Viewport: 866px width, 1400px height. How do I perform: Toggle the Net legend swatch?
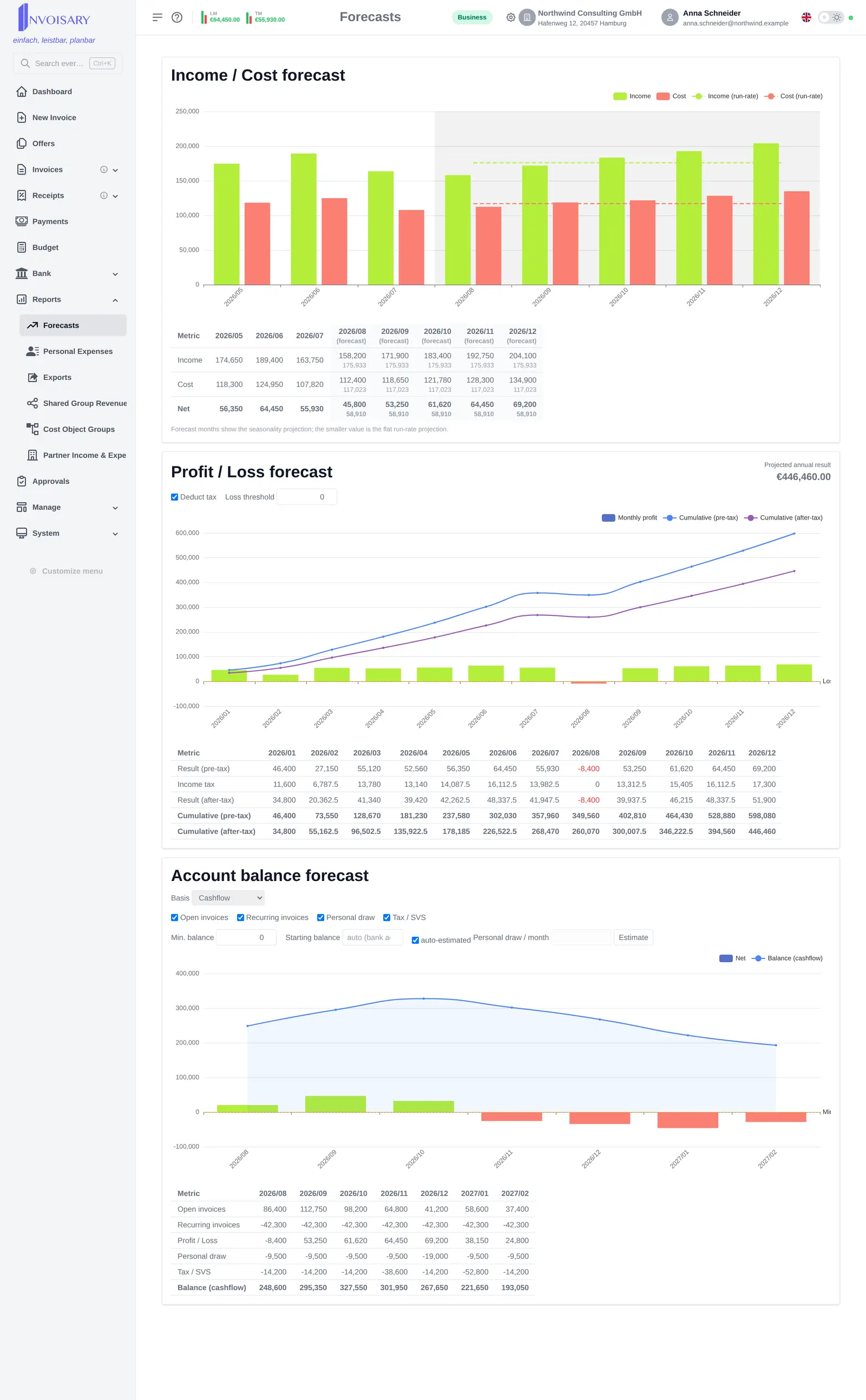pos(726,958)
